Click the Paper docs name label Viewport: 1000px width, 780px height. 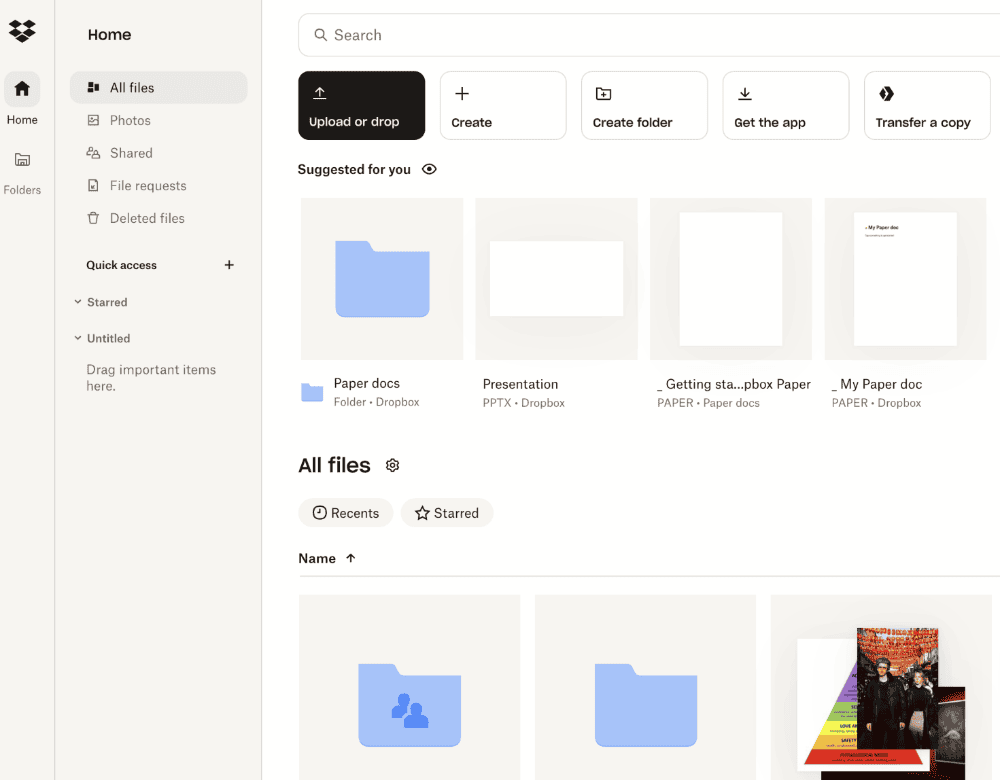(367, 383)
